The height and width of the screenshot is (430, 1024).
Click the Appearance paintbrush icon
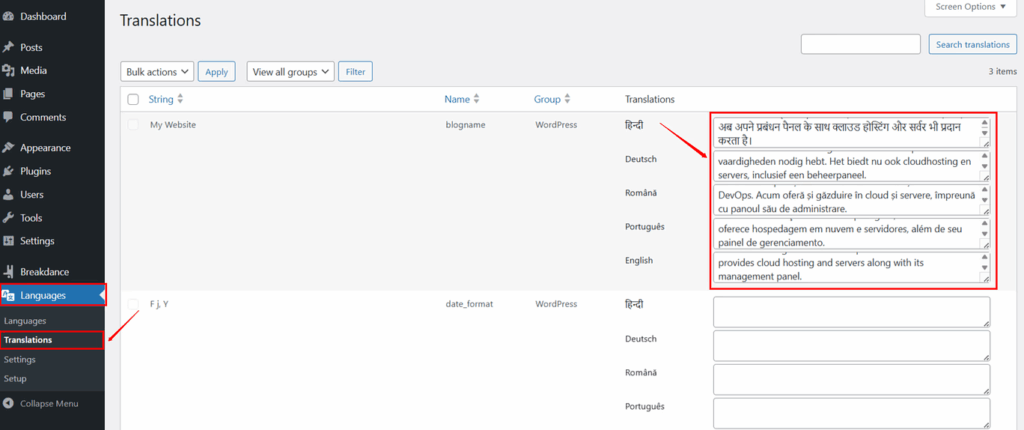click(x=9, y=148)
